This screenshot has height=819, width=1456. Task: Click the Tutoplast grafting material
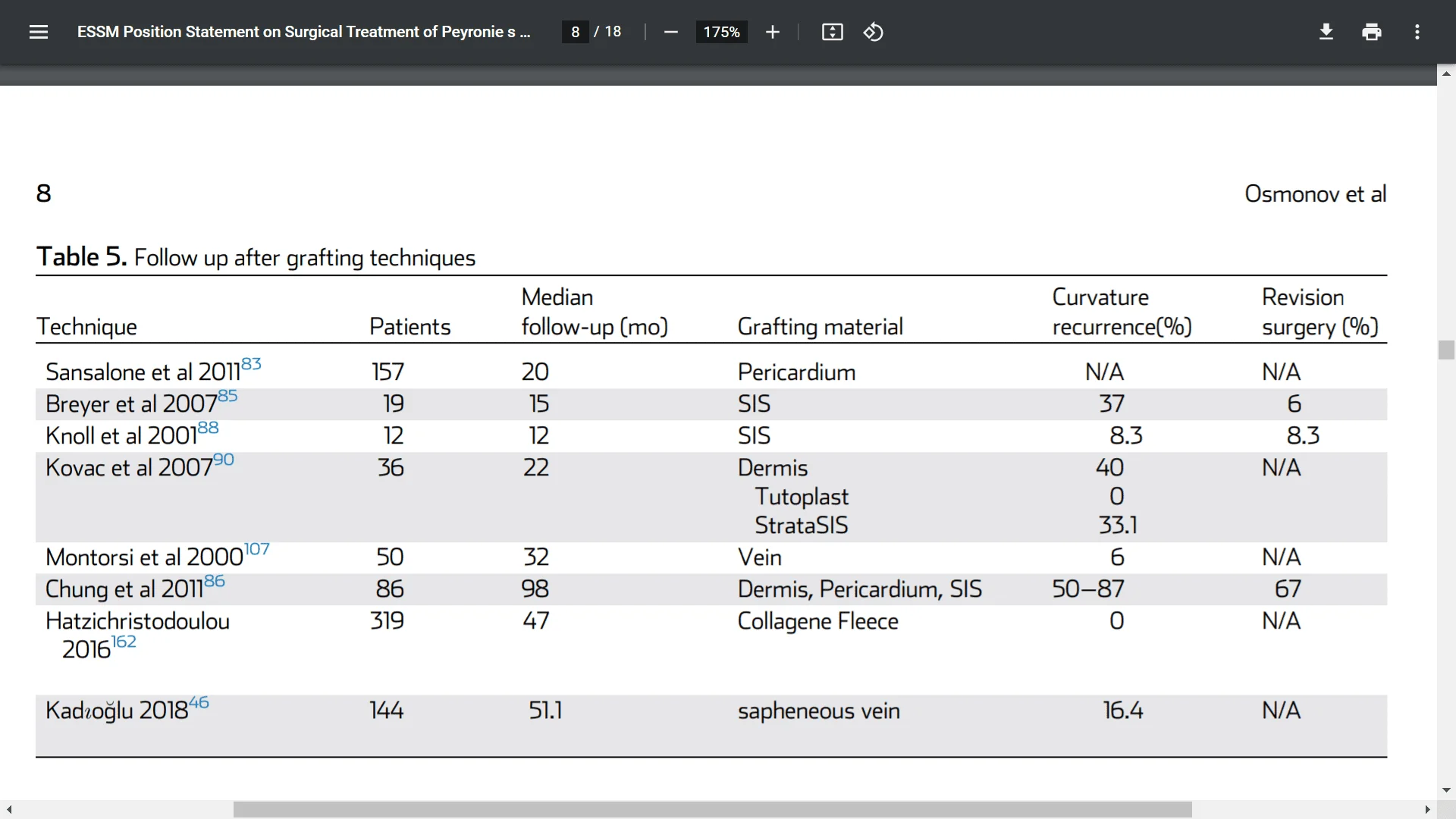click(802, 497)
